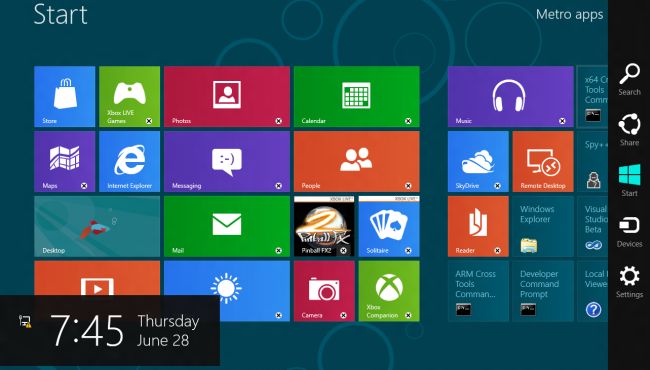Click the x badge on the People tile
Screen dimensions: 650x370
[408, 186]
